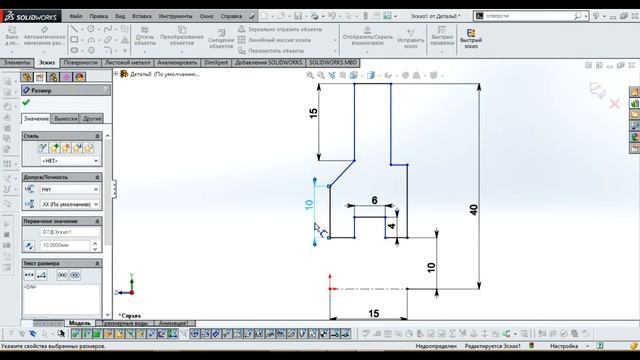Click the Zoom to Area icon
The width and height of the screenshot is (640, 360).
[x=321, y=76]
